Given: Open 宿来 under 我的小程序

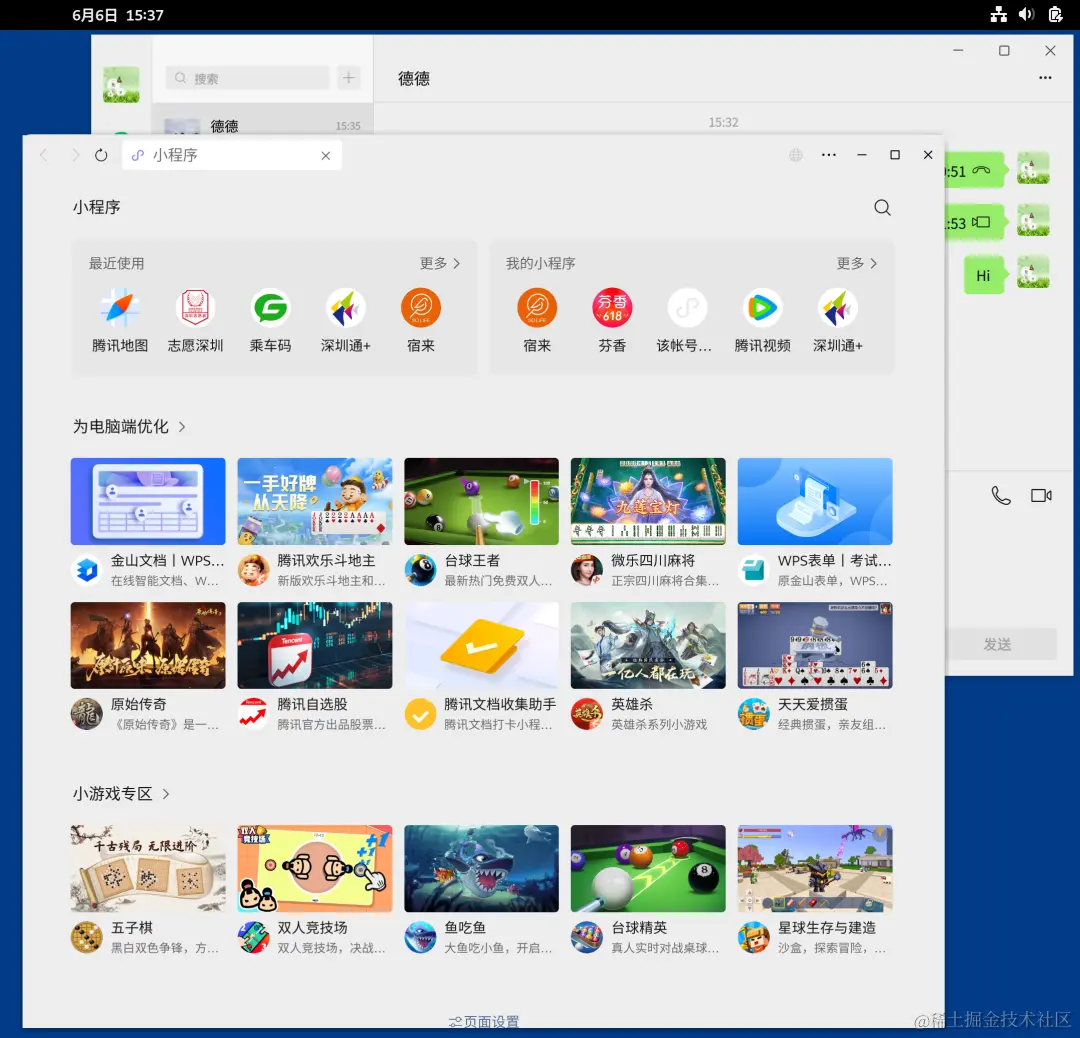Looking at the screenshot, I should pyautogui.click(x=537, y=307).
